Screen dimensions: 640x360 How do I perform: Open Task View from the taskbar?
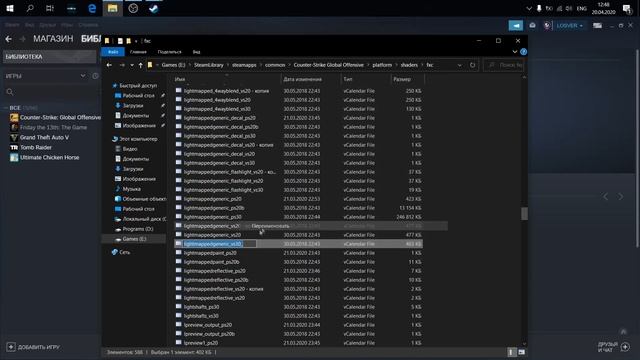pos(50,8)
